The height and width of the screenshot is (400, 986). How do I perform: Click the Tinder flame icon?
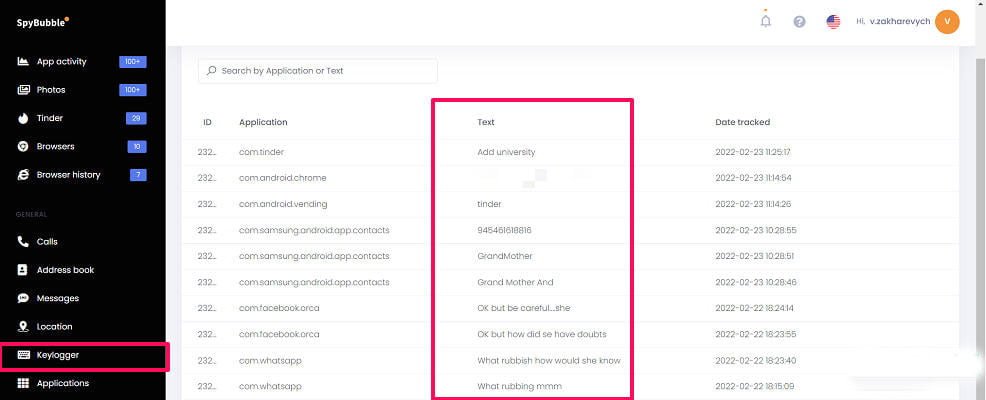click(23, 118)
